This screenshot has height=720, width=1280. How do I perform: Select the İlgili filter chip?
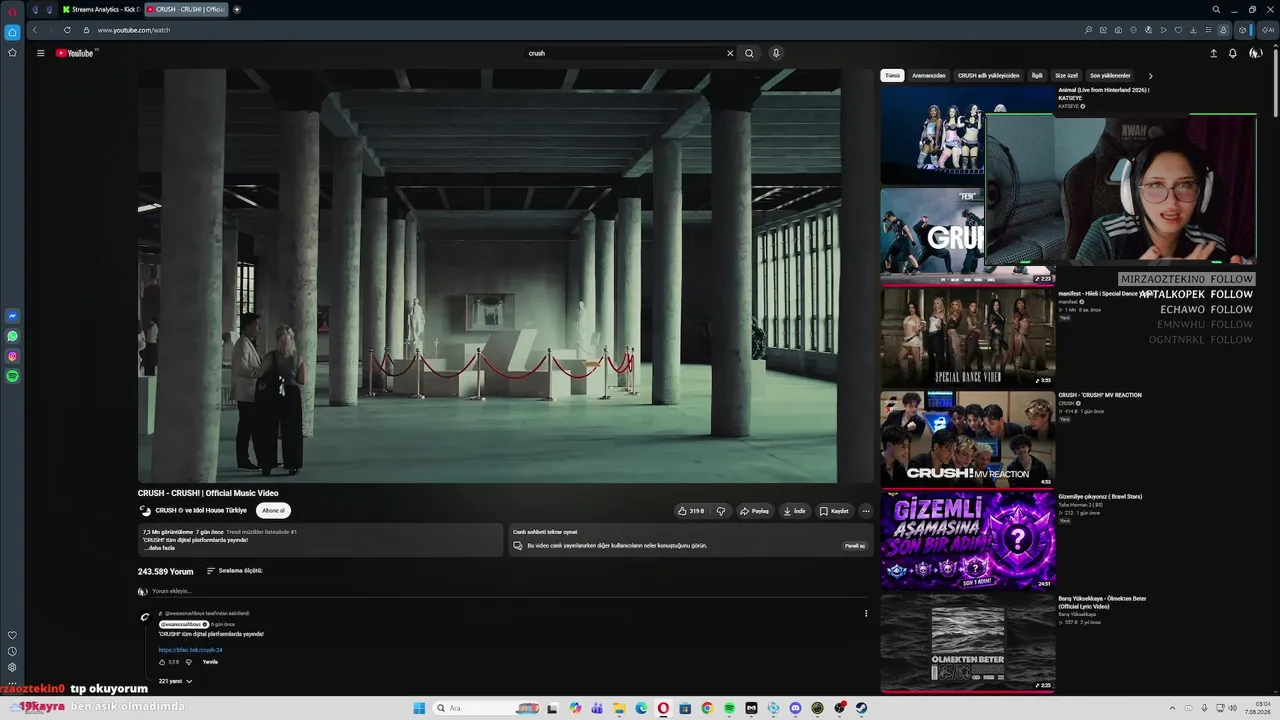pyautogui.click(x=1037, y=75)
